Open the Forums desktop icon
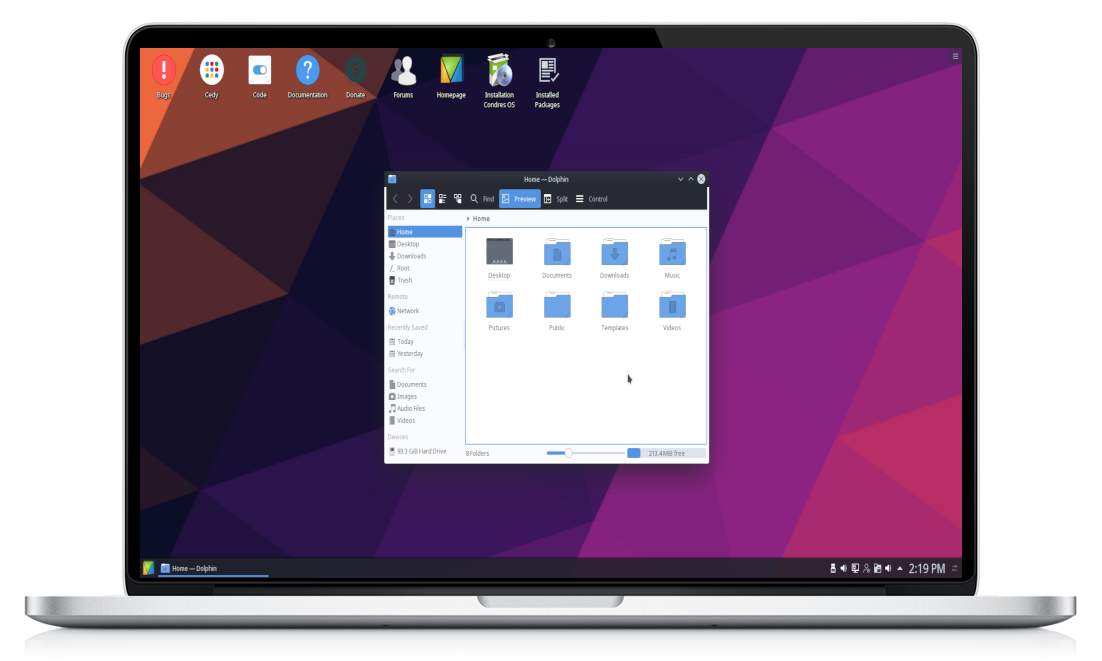The image size is (1102, 661). tap(403, 77)
